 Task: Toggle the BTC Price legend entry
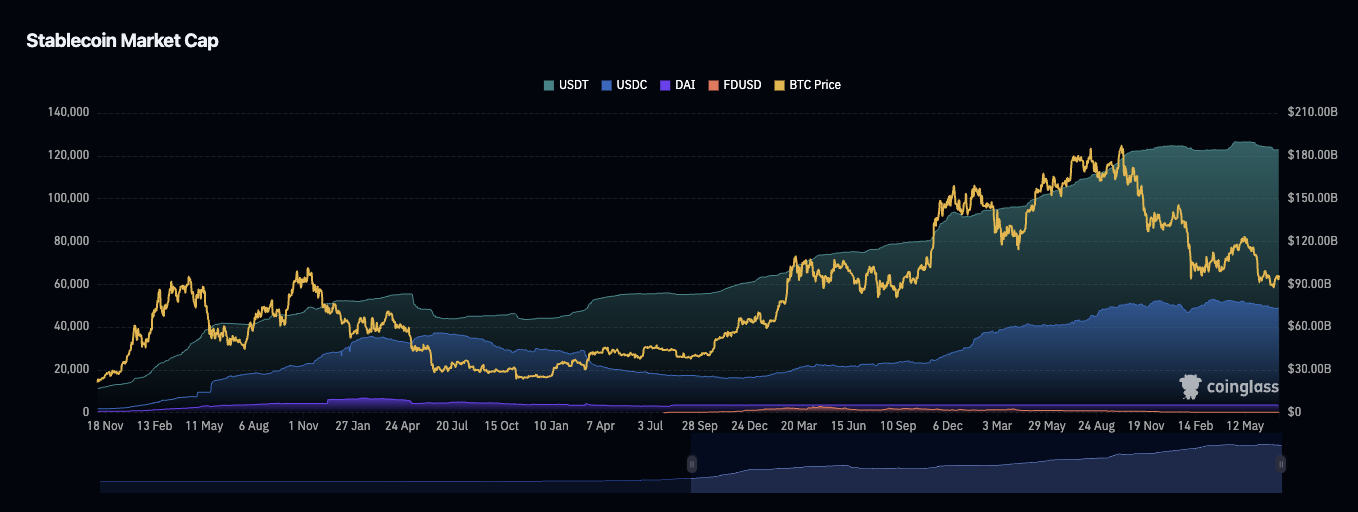(808, 85)
